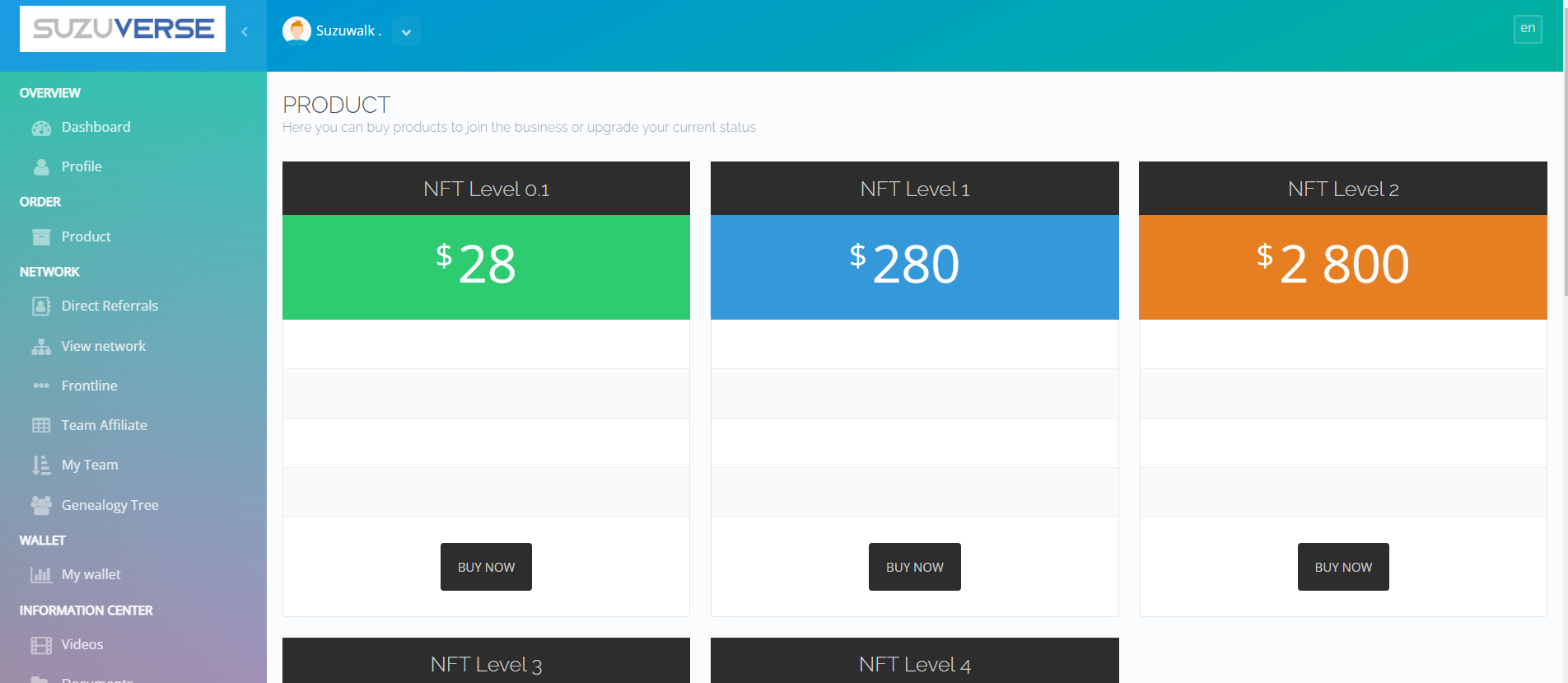Click the Suzuwalk user avatar
Screen dimensions: 1568x683
point(296,30)
